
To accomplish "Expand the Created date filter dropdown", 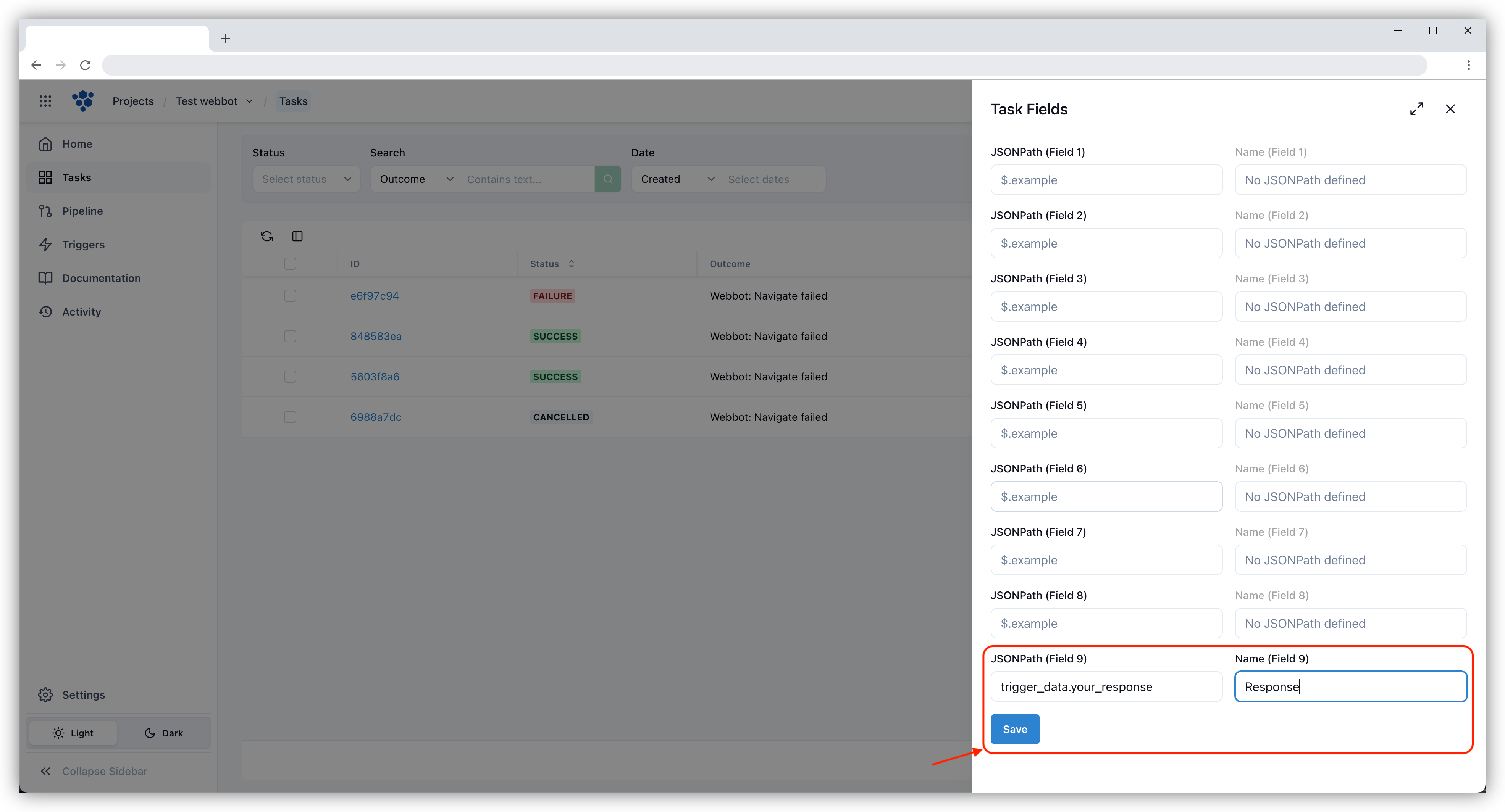I will tap(675, 179).
